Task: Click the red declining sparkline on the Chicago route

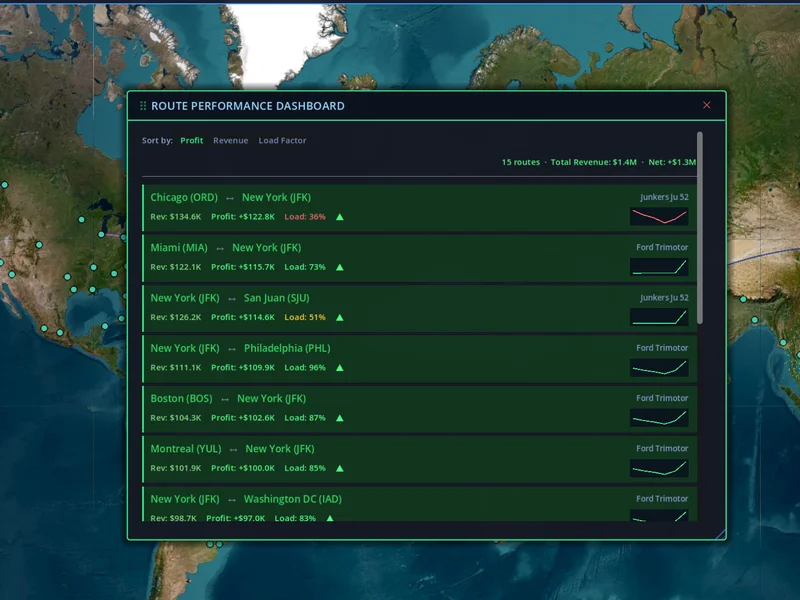Action: click(658, 216)
